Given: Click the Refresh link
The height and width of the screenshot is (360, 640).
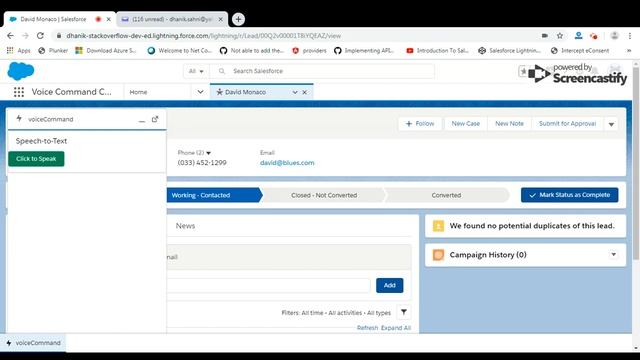Looking at the screenshot, I should point(367,328).
